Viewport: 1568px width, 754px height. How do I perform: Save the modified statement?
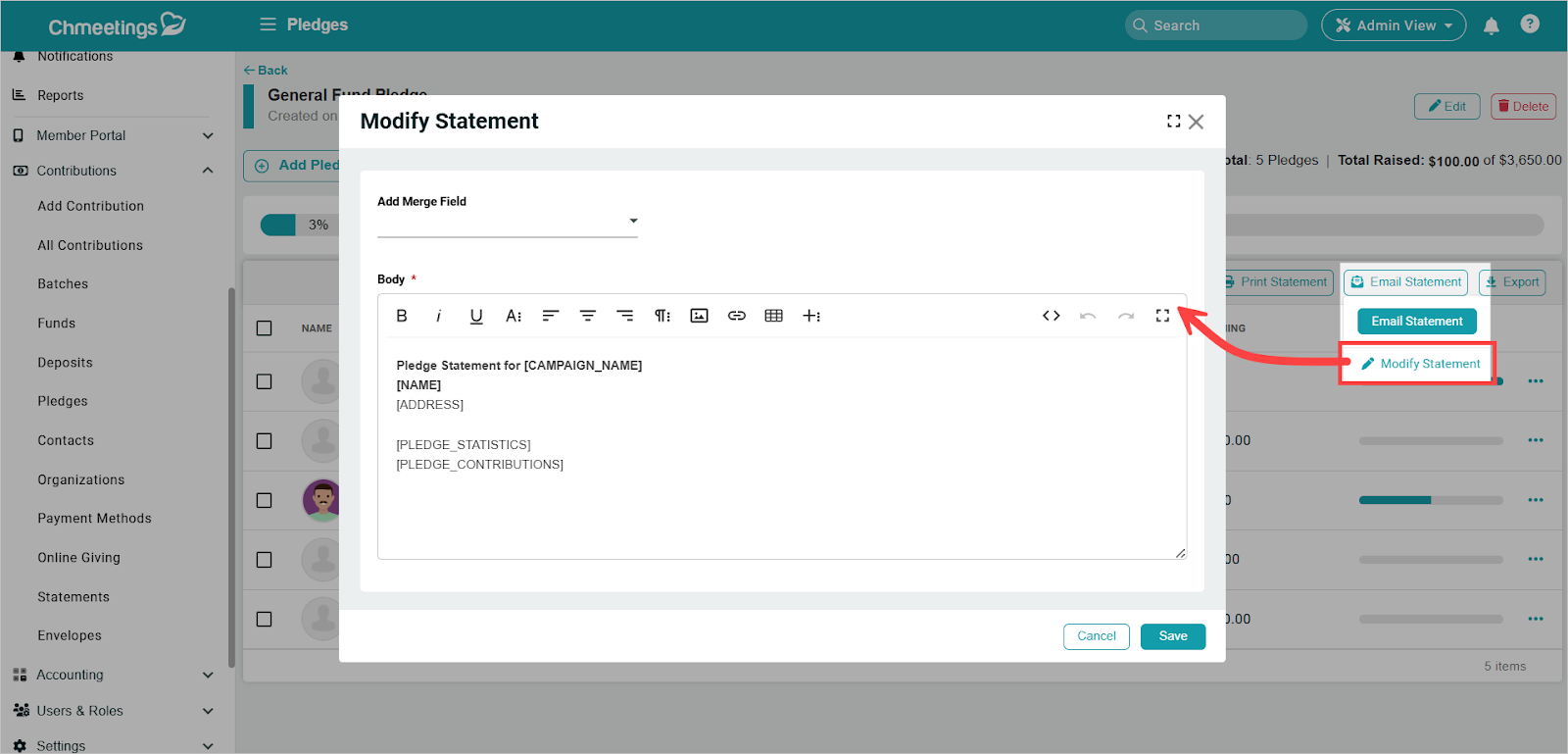(1172, 636)
